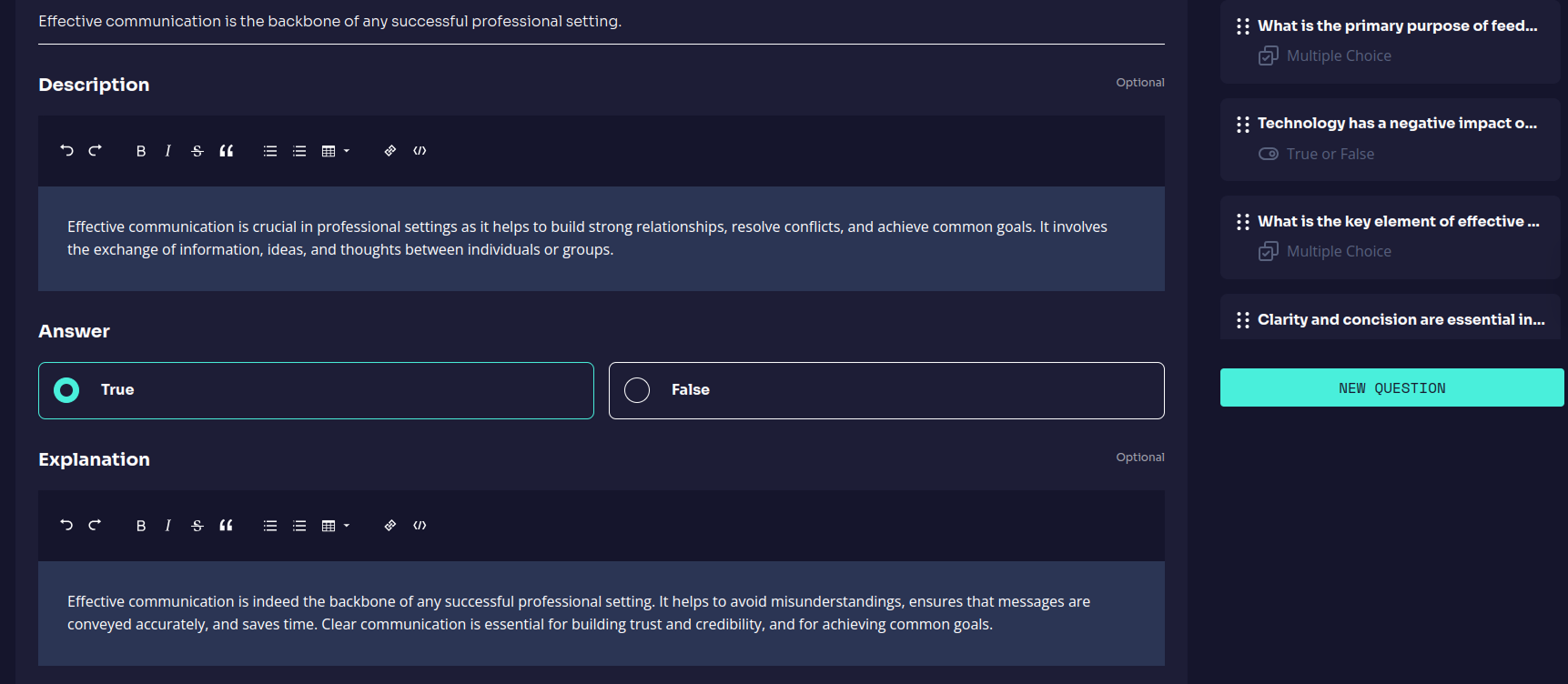1568x684 pixels.
Task: Toggle code view in the Explanation toolbar
Action: coord(420,526)
